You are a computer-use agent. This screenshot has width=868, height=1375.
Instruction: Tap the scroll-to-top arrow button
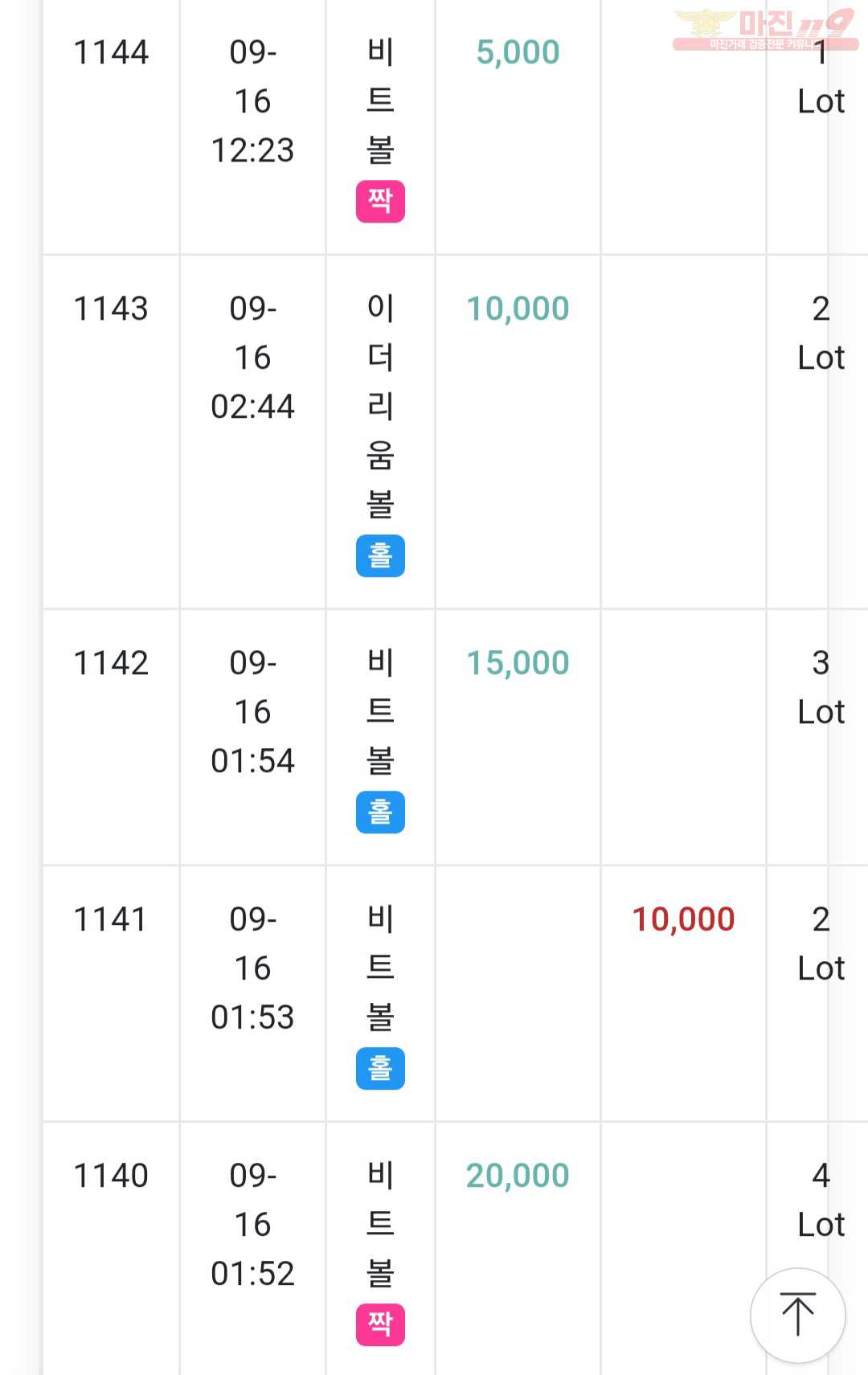pos(797,1316)
